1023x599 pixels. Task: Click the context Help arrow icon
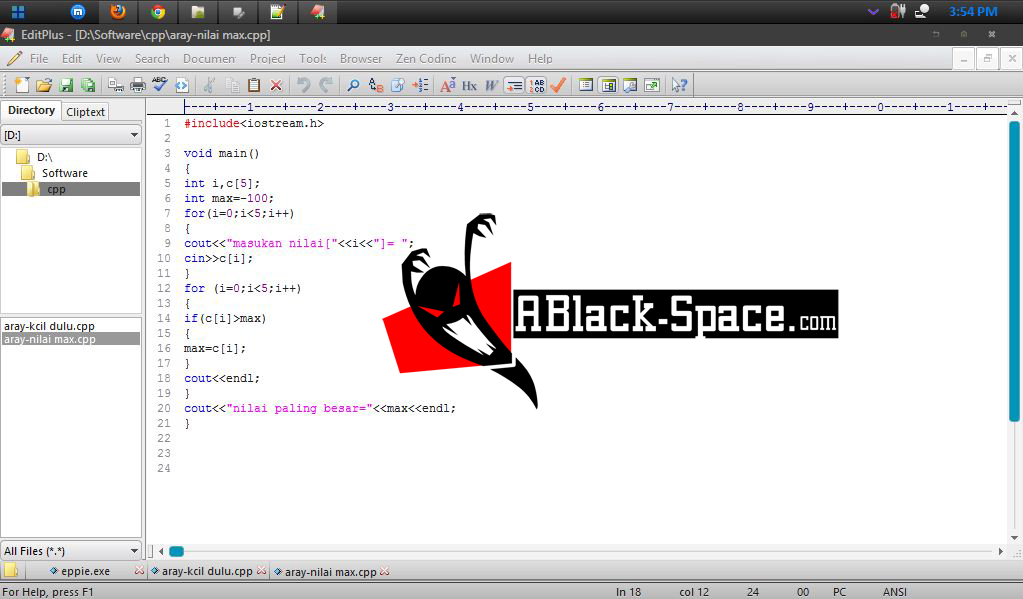679,85
